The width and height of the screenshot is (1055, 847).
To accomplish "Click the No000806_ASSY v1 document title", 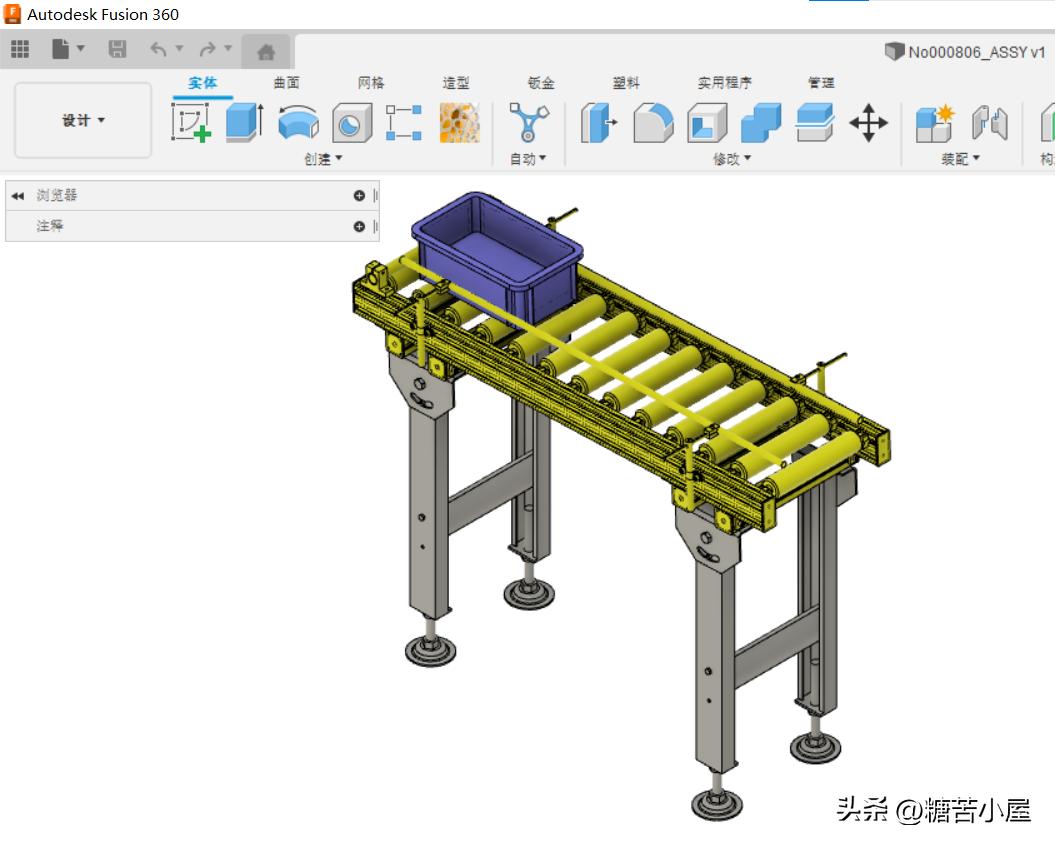I will point(977,52).
